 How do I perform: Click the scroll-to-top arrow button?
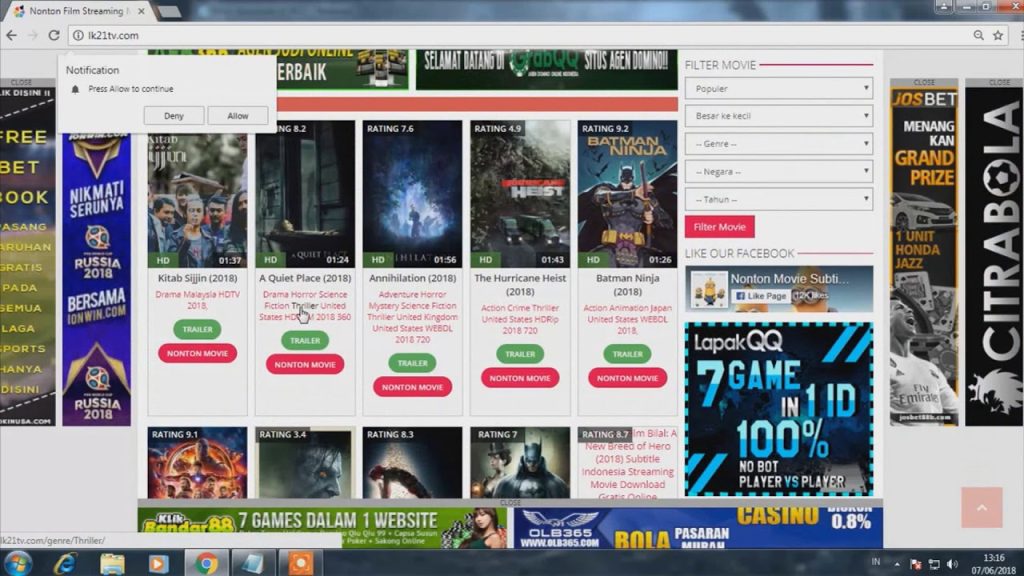tap(981, 507)
